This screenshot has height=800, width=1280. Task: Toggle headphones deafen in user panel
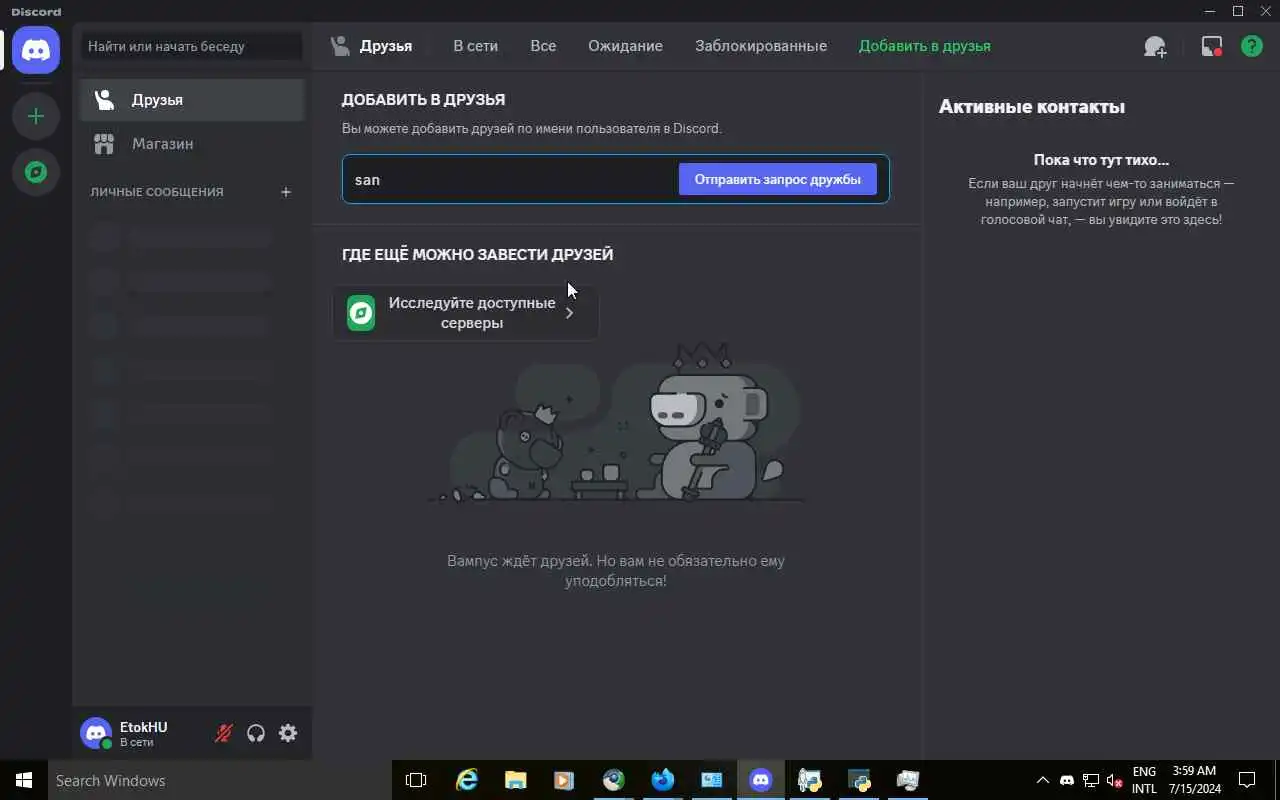pyautogui.click(x=256, y=733)
